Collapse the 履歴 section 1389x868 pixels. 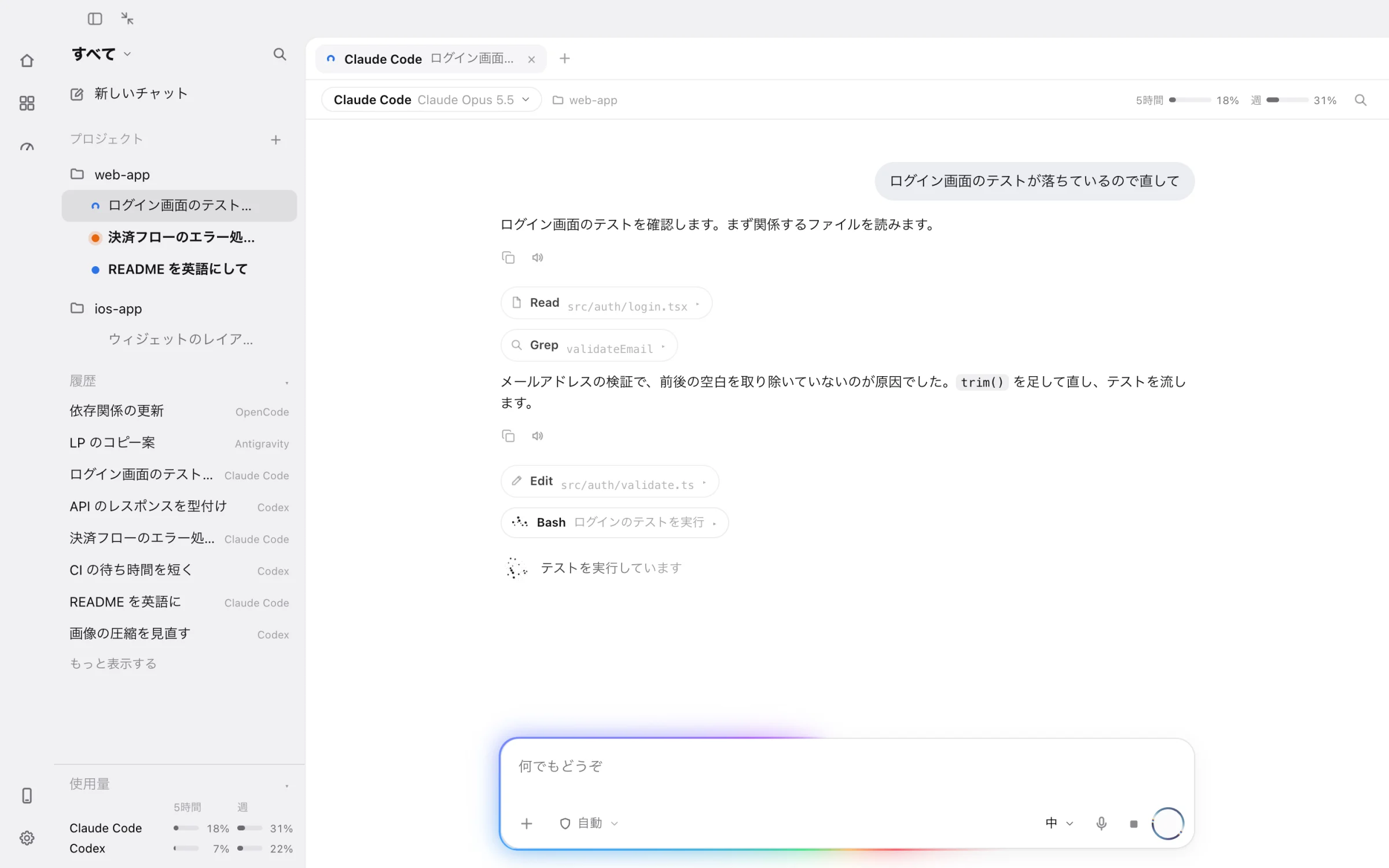click(x=286, y=382)
